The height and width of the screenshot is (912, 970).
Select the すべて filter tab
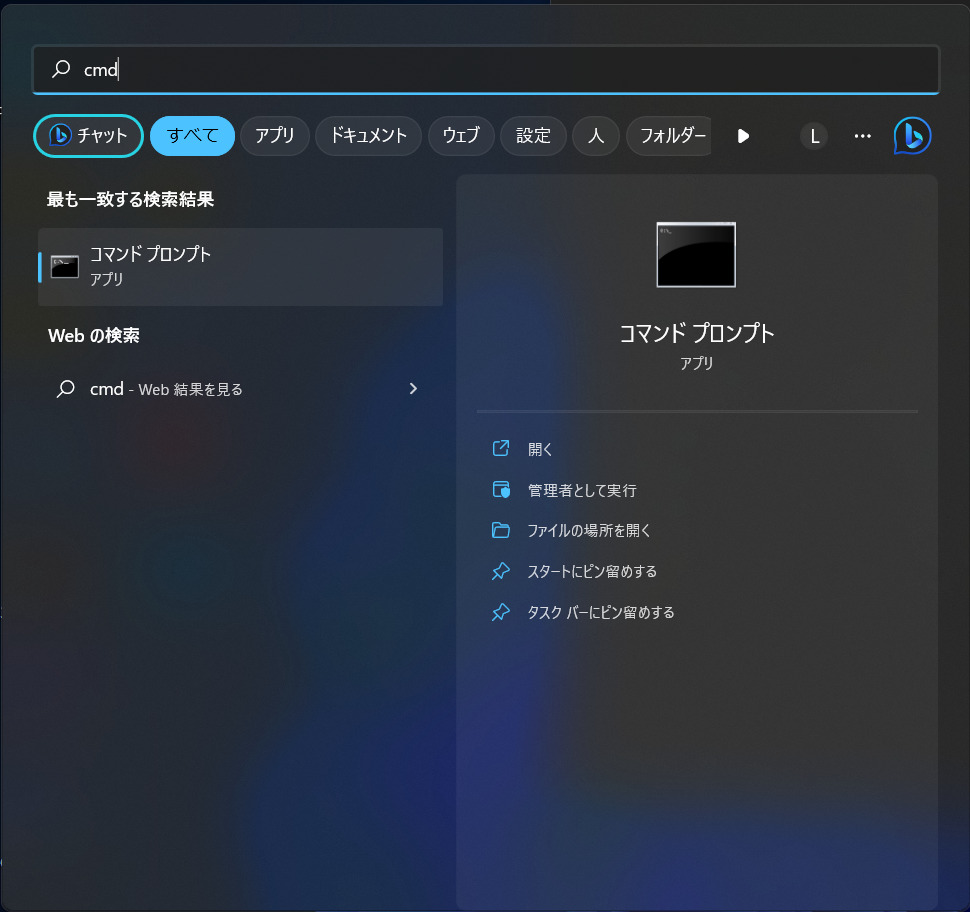192,136
